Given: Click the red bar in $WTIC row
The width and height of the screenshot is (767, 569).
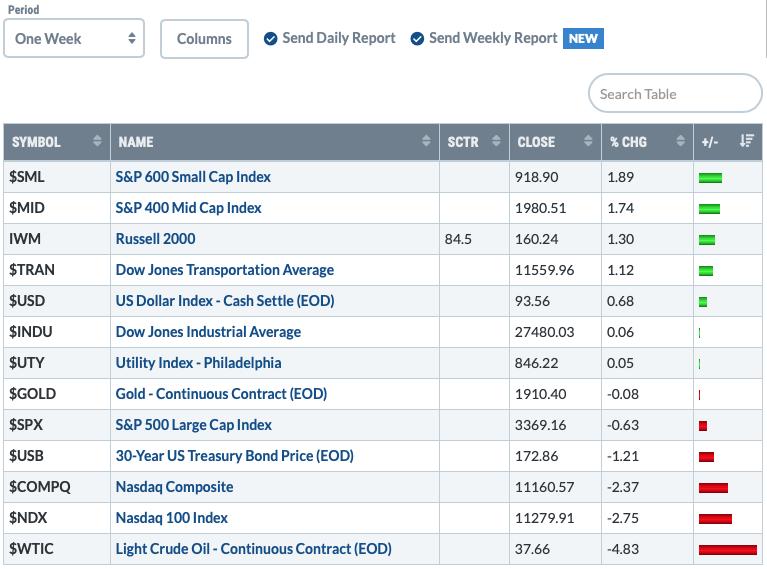Looking at the screenshot, I should (728, 550).
